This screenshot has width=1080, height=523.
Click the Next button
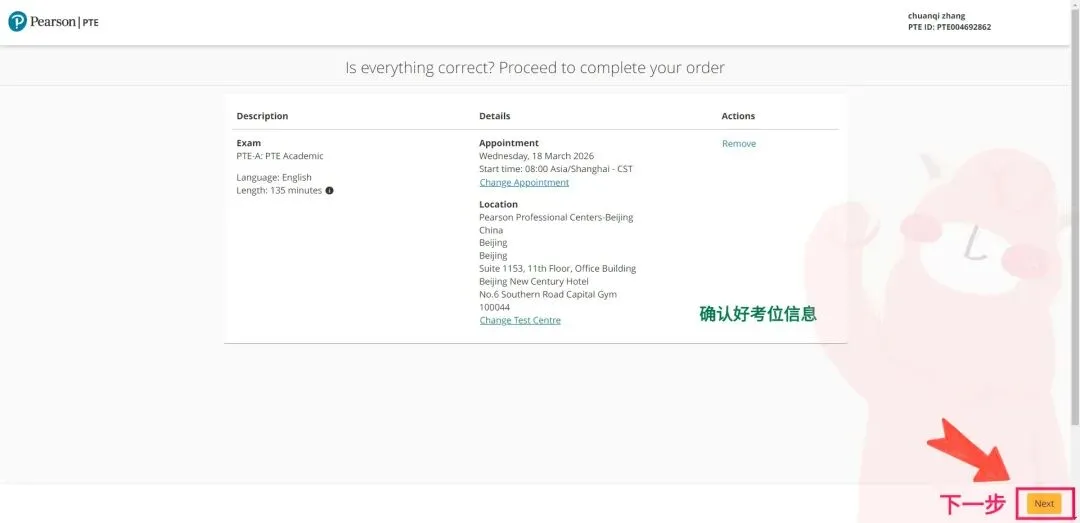[1044, 504]
